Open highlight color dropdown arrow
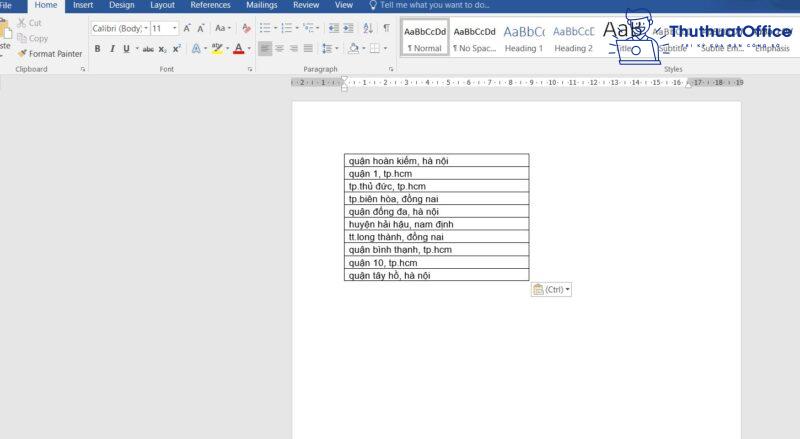Viewport: 800px width, 439px height. (x=227, y=49)
